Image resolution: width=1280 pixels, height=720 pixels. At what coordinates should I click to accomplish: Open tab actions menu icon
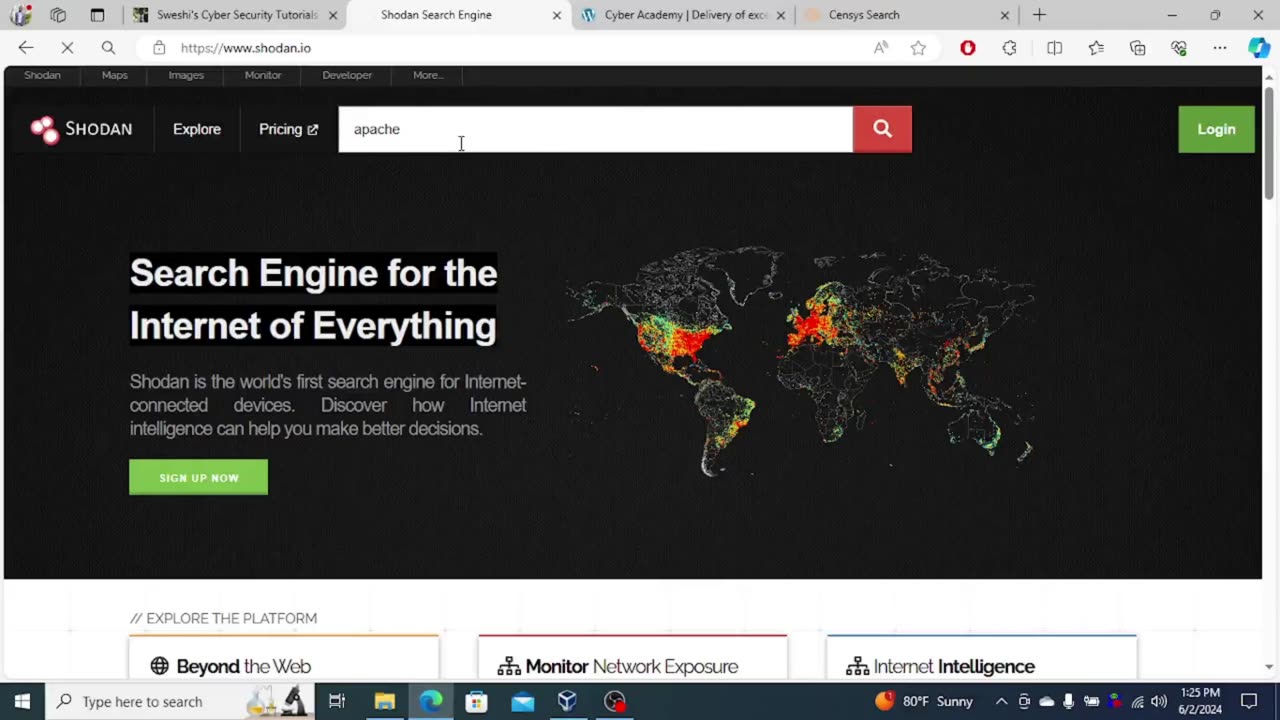[97, 15]
